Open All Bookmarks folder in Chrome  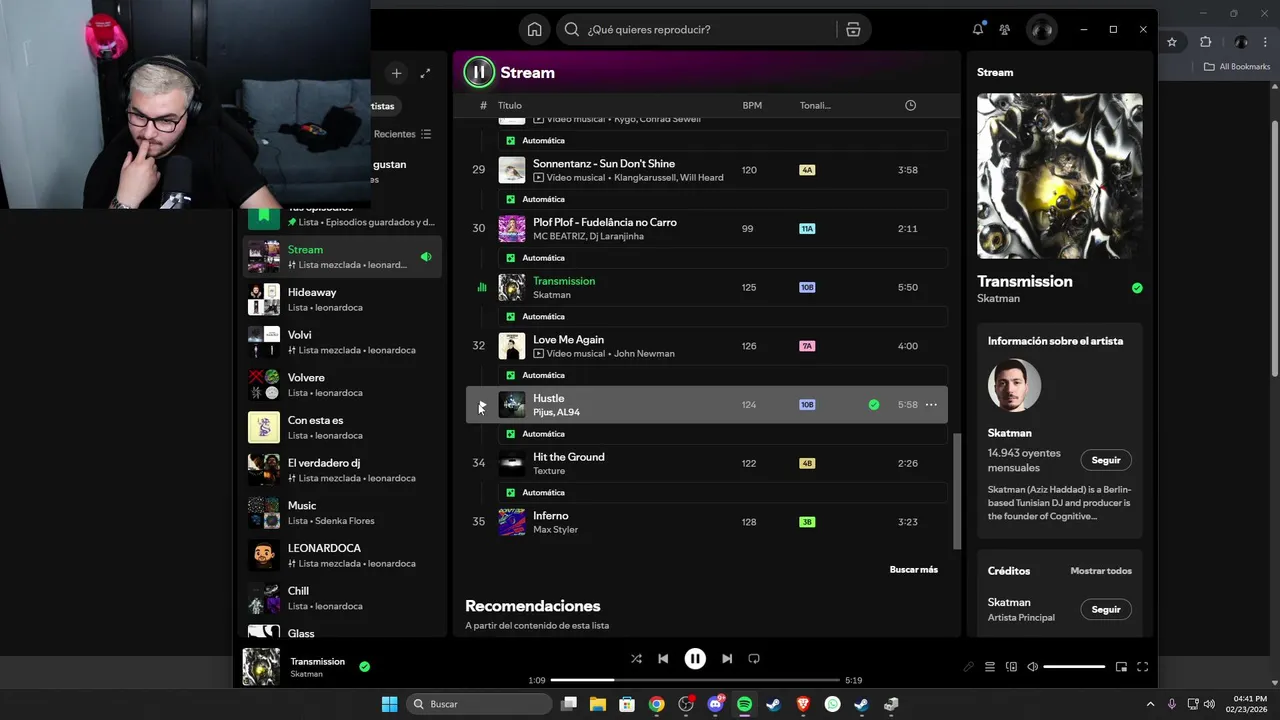click(x=1237, y=67)
